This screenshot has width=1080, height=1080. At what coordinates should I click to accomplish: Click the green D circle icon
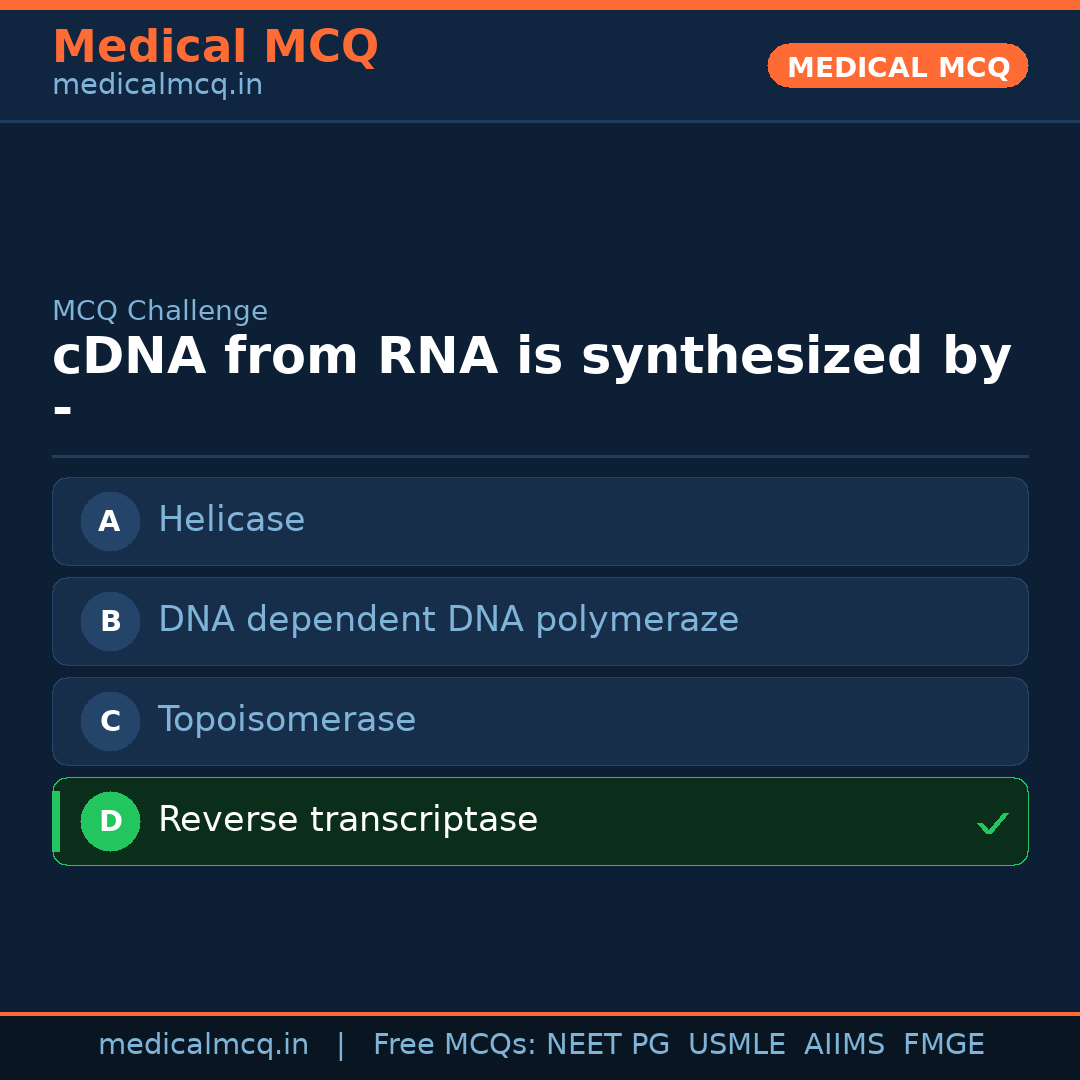110,821
